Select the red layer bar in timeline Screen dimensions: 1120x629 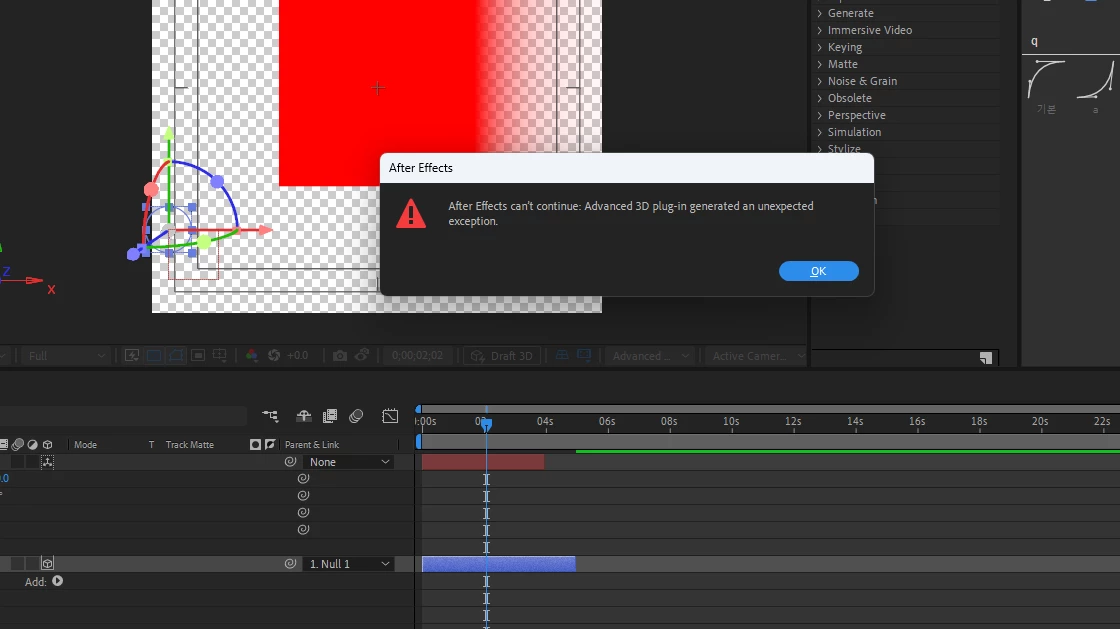[483, 462]
